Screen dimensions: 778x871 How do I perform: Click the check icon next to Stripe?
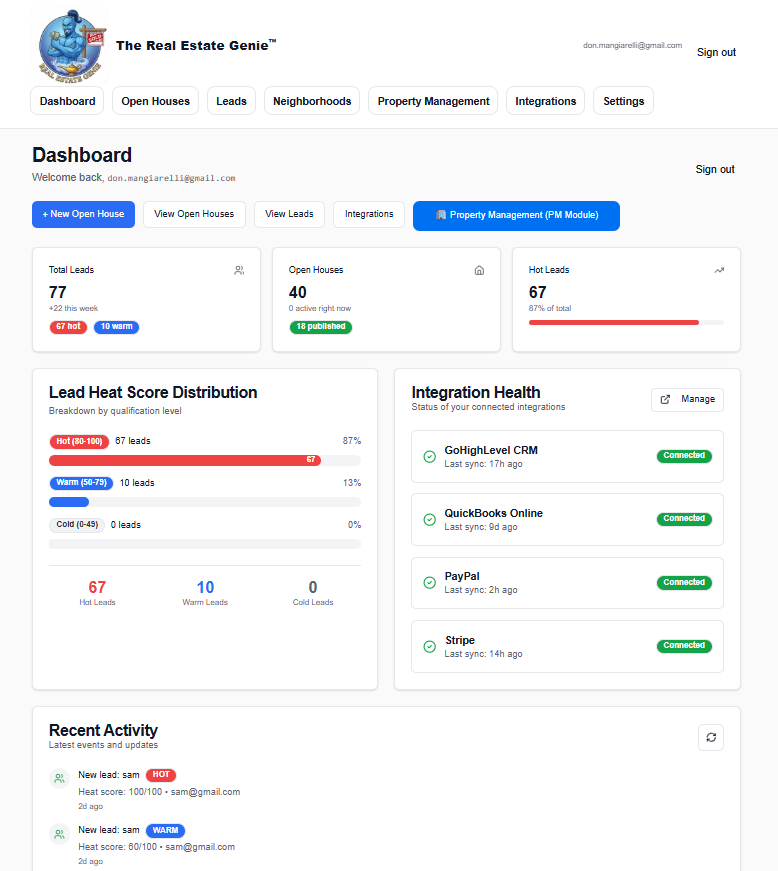pos(429,646)
